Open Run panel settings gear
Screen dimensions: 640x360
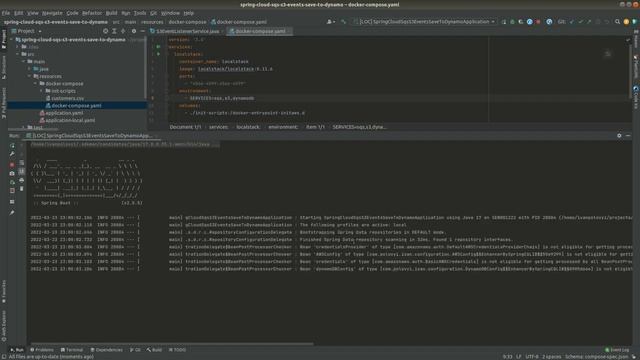(x=619, y=136)
